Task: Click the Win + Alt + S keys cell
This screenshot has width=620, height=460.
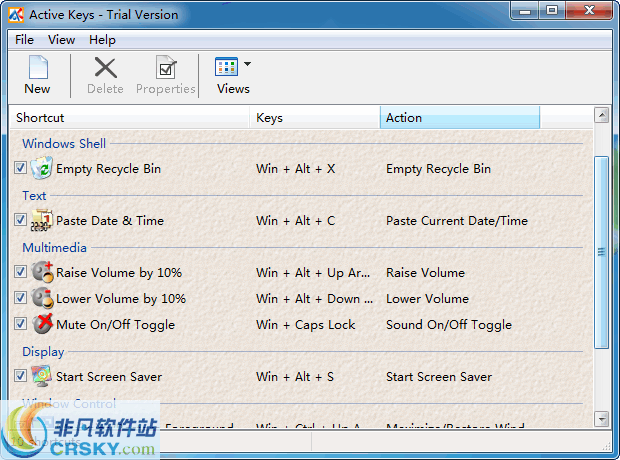Action: (295, 377)
